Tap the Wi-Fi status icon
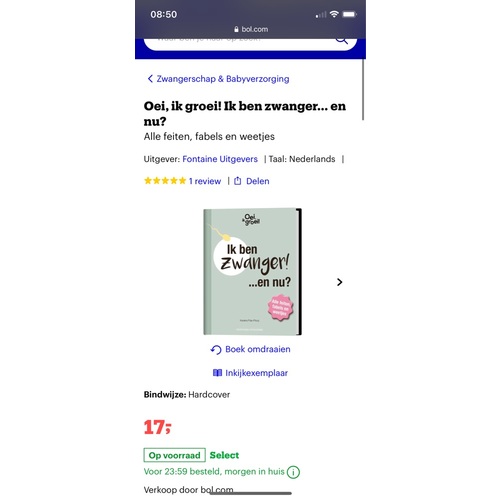500x500 pixels. 334,14
